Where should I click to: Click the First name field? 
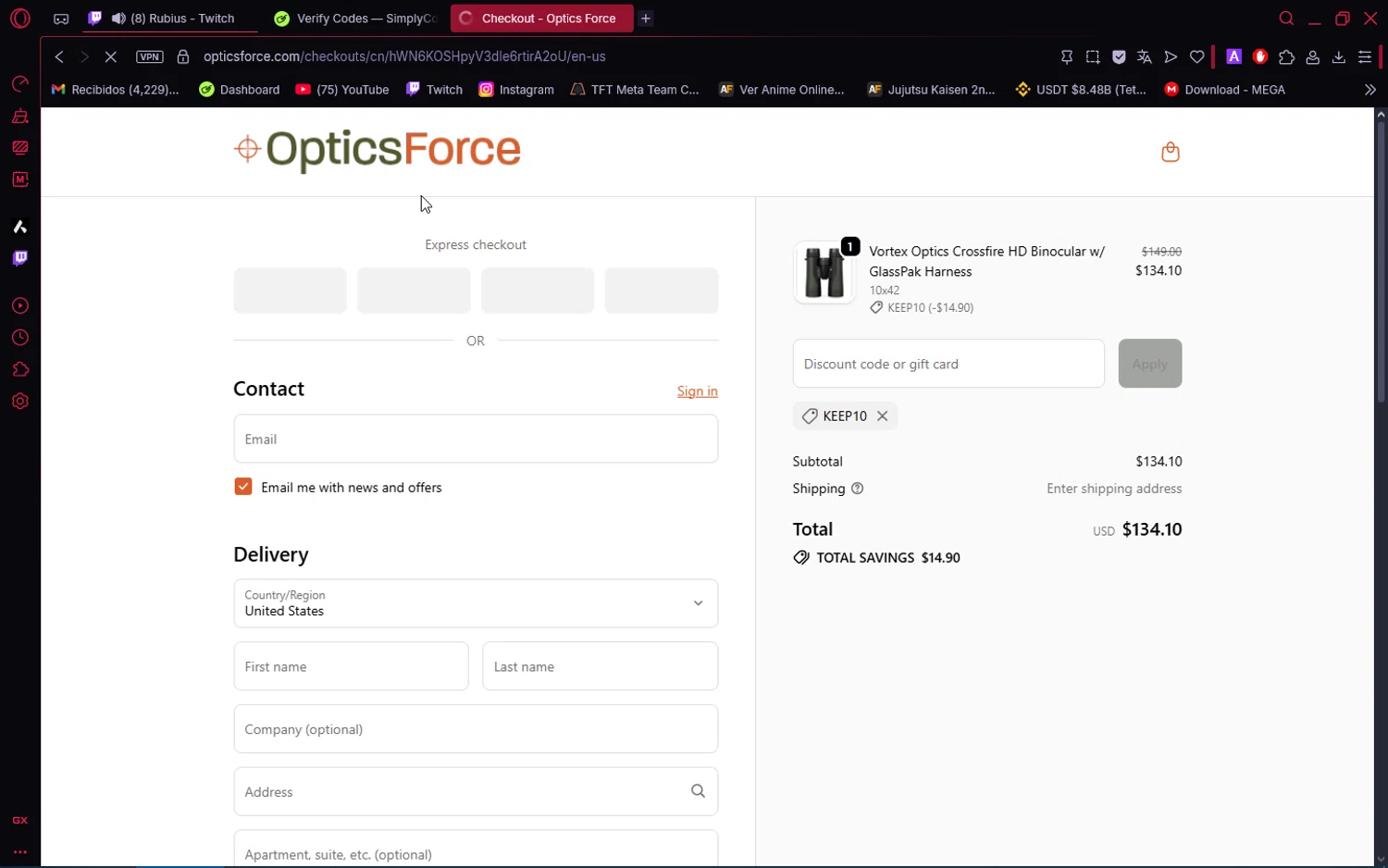coord(351,666)
